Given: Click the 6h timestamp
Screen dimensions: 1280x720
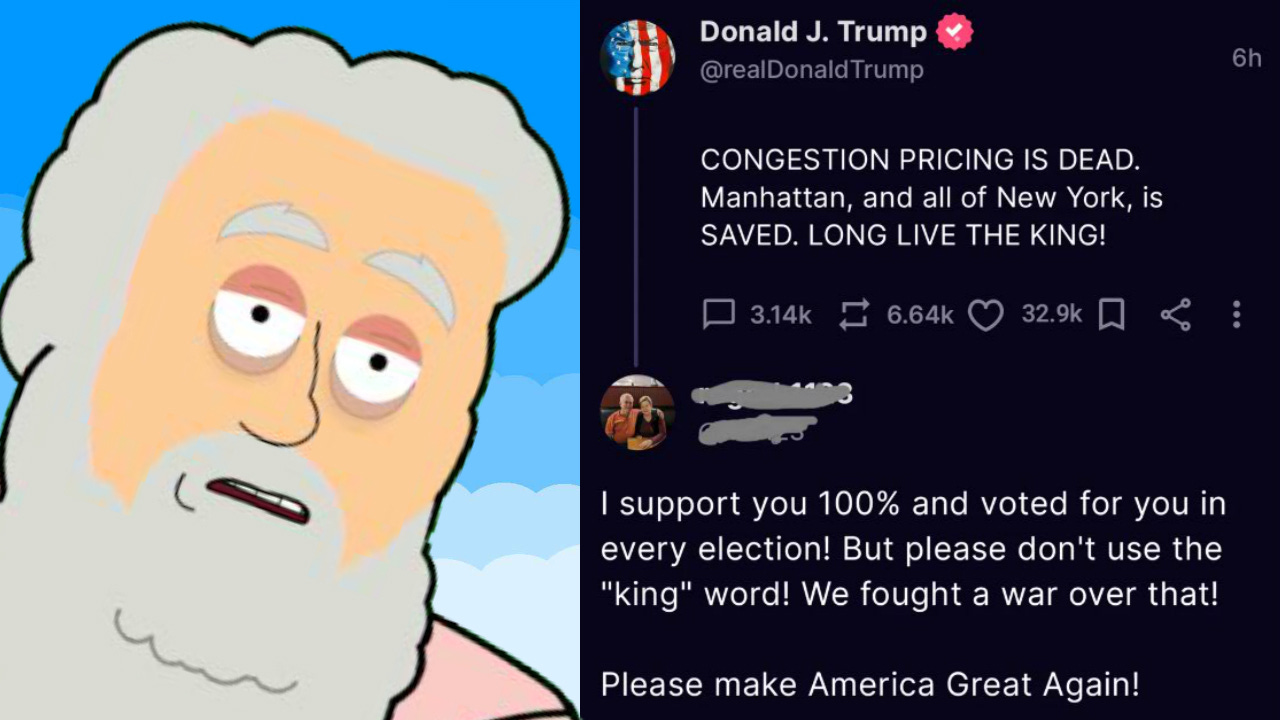Looking at the screenshot, I should pos(1246,58).
